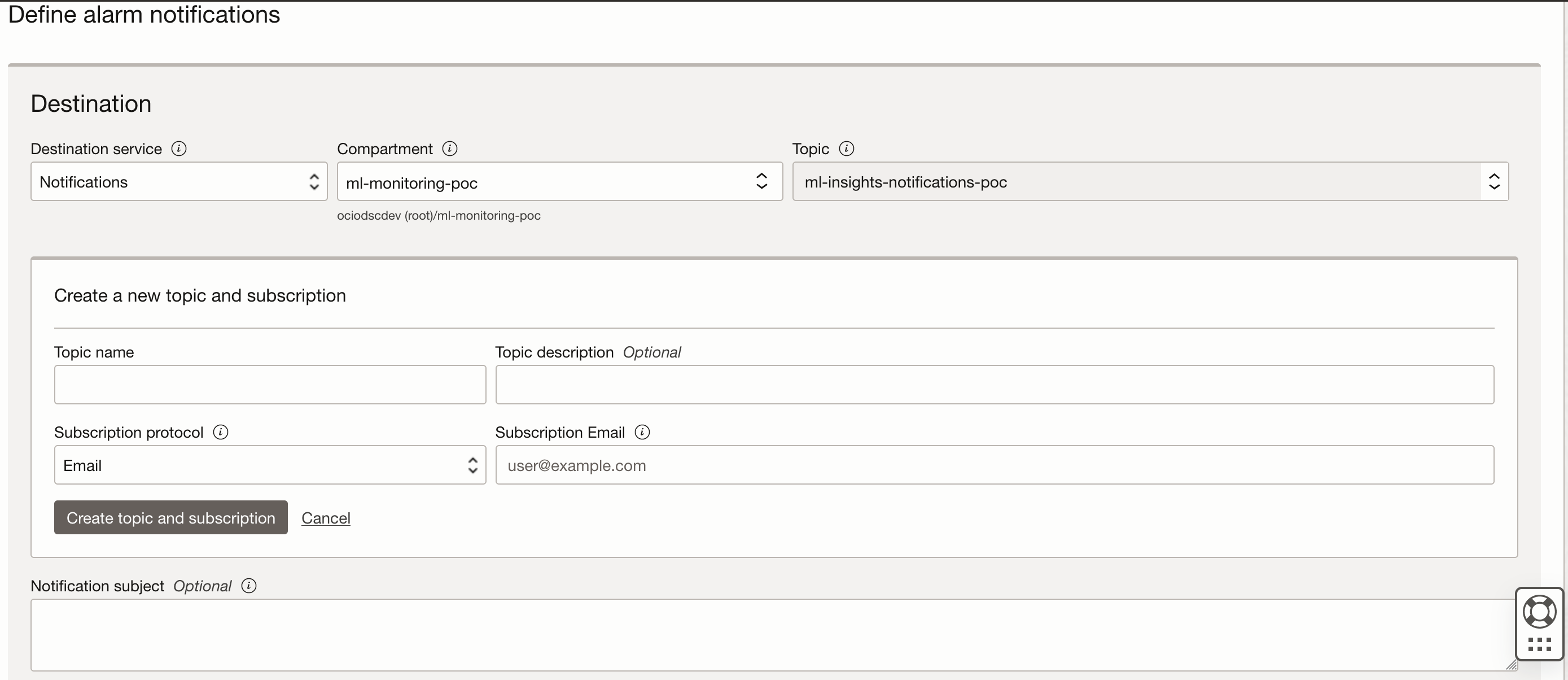Click the Create topic and subscription button
This screenshot has height=680, width=1568.
click(x=170, y=517)
